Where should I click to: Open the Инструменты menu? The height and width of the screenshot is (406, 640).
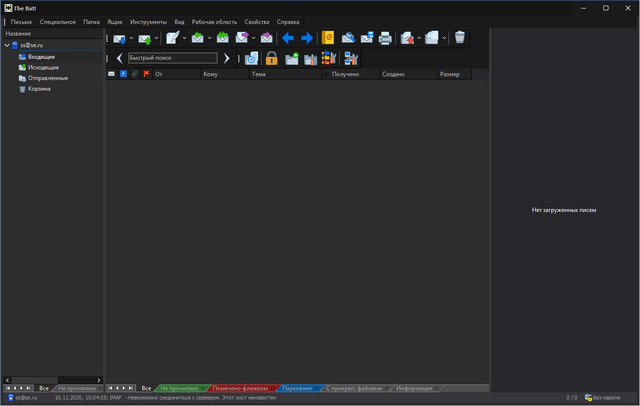point(148,21)
